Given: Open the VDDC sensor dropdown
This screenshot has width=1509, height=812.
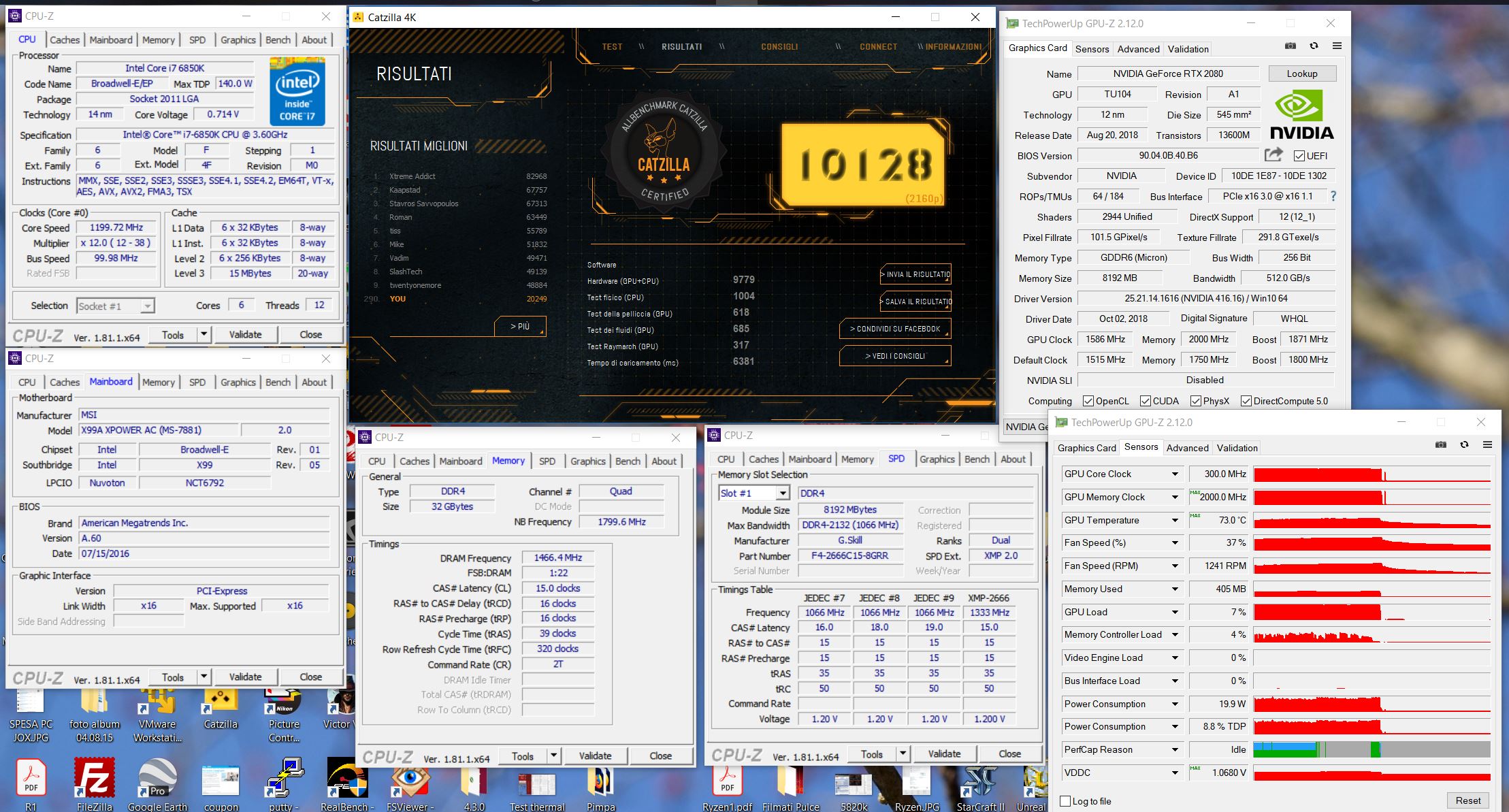Looking at the screenshot, I should pyautogui.click(x=1174, y=773).
